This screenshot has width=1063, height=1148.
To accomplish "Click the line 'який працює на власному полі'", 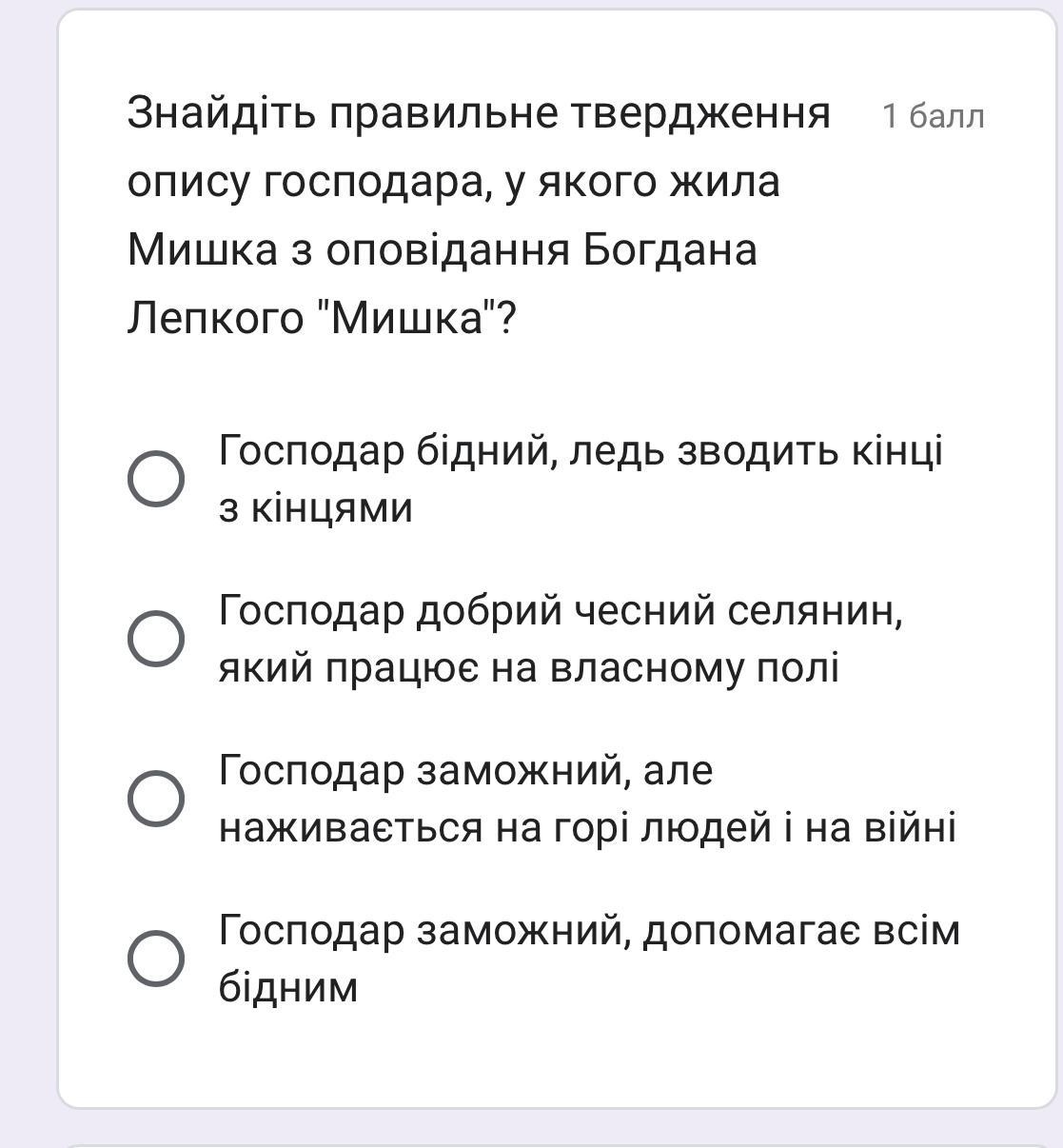I will 528,668.
